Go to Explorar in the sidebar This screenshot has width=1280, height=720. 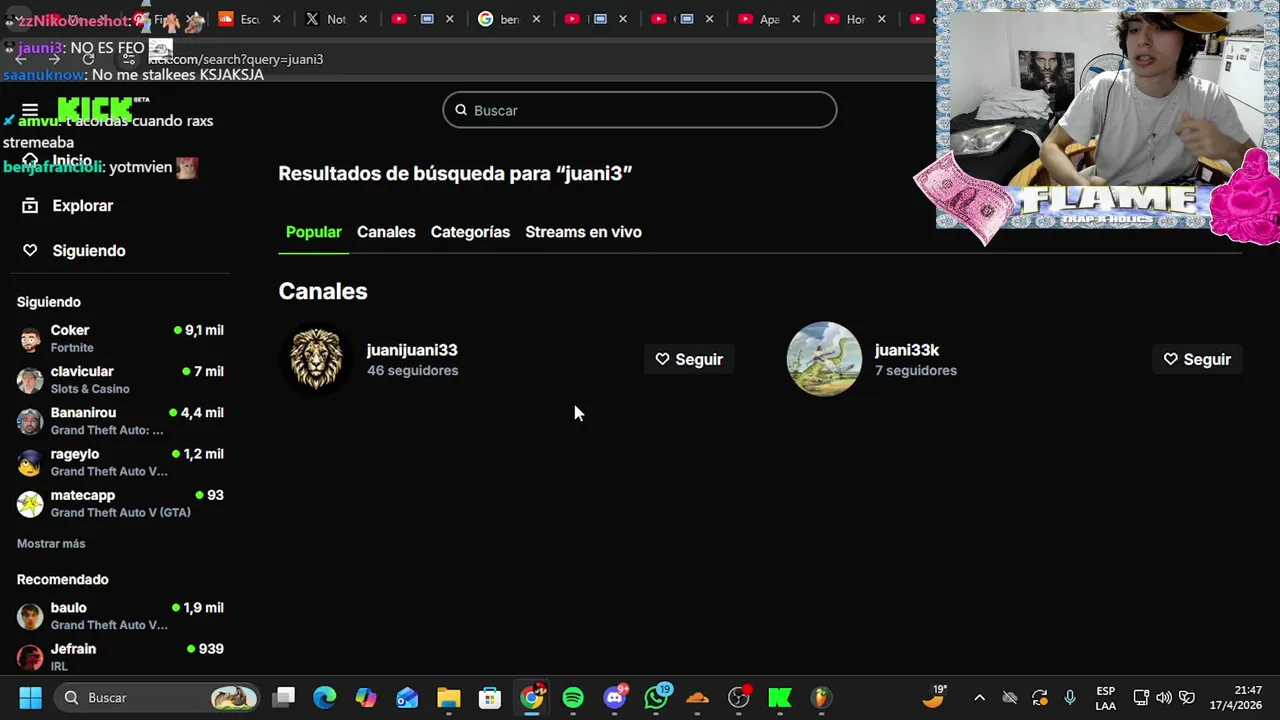point(83,206)
